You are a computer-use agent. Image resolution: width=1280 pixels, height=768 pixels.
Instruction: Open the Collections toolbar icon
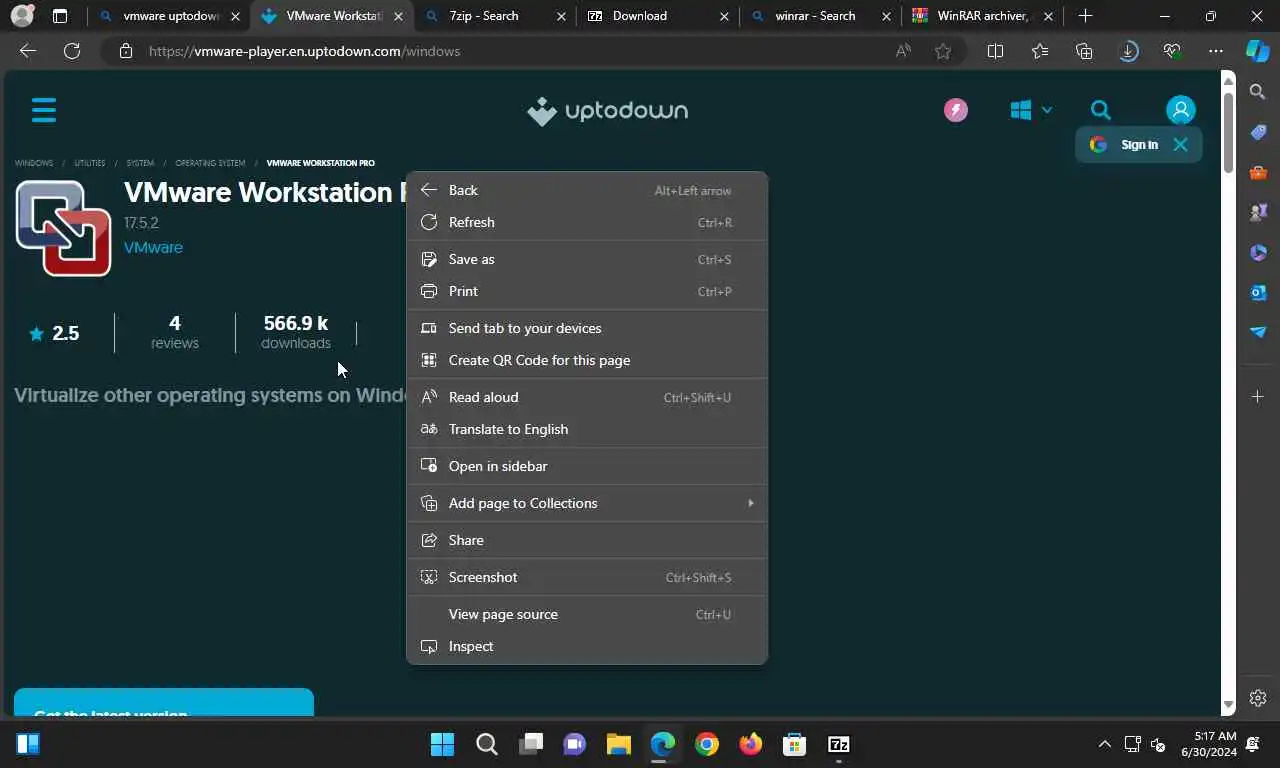pos(1084,51)
